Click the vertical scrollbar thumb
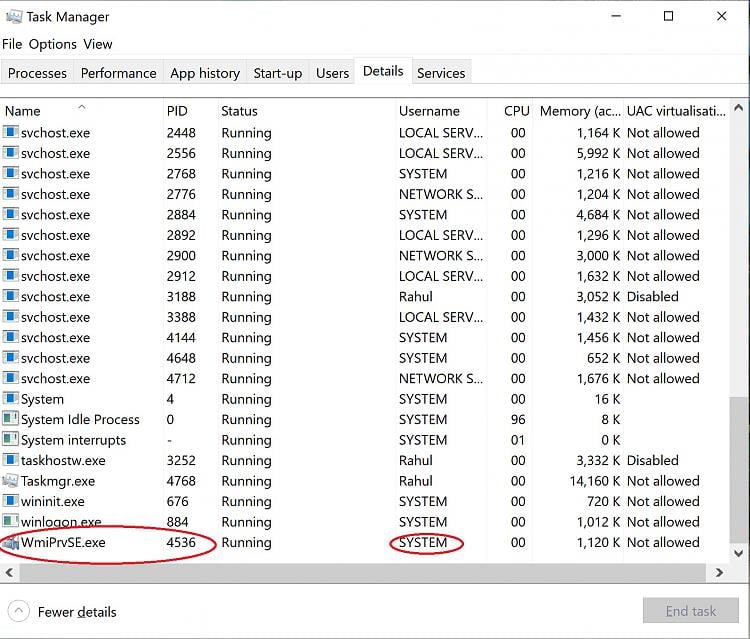Screen dimensions: 750x639 point(739,470)
